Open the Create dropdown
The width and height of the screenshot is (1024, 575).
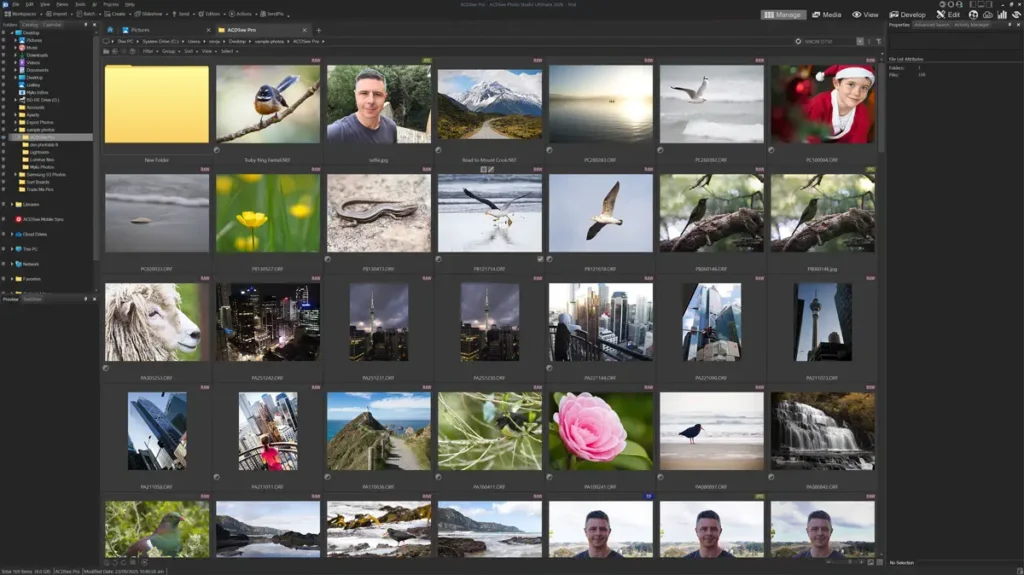pos(117,14)
